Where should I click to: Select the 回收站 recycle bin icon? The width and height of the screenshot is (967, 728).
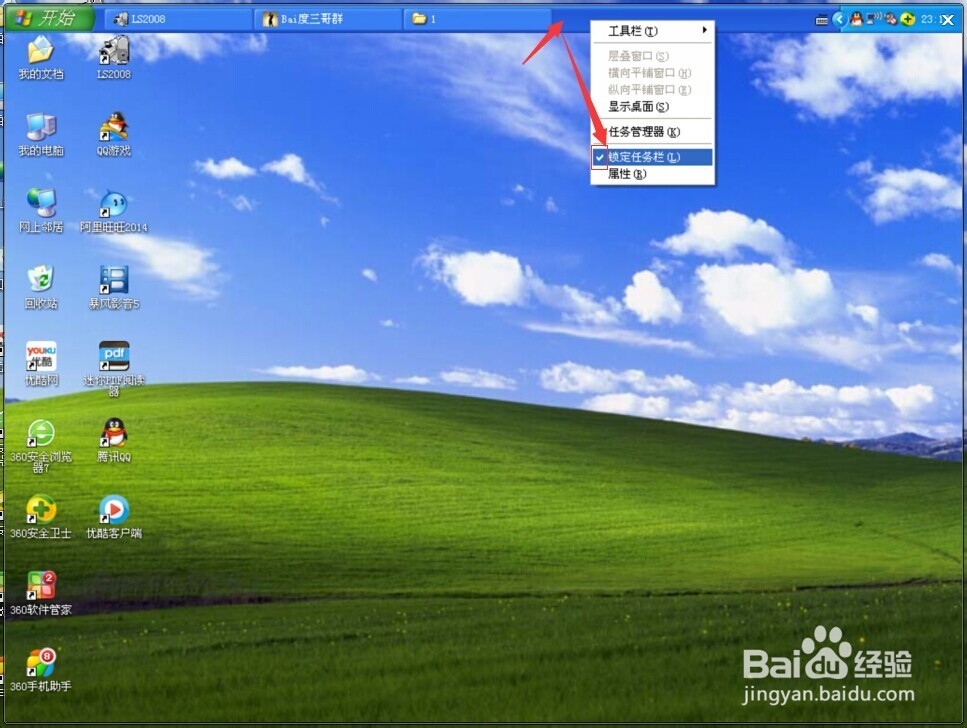41,287
